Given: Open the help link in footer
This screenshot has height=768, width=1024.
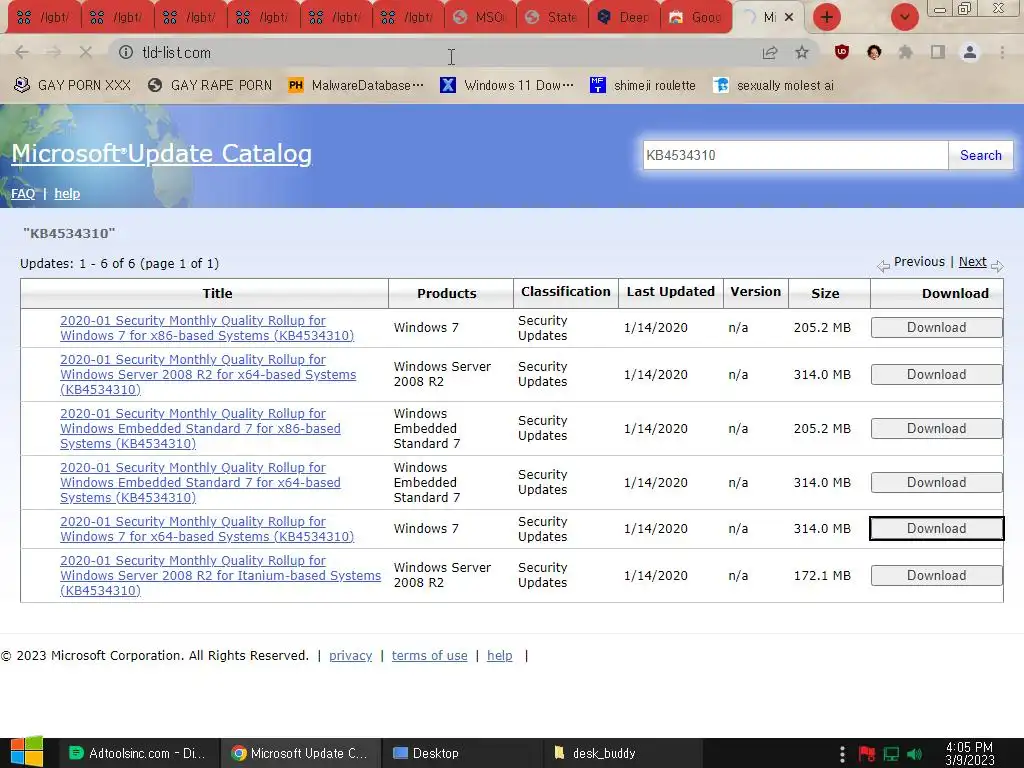Looking at the screenshot, I should click(500, 656).
